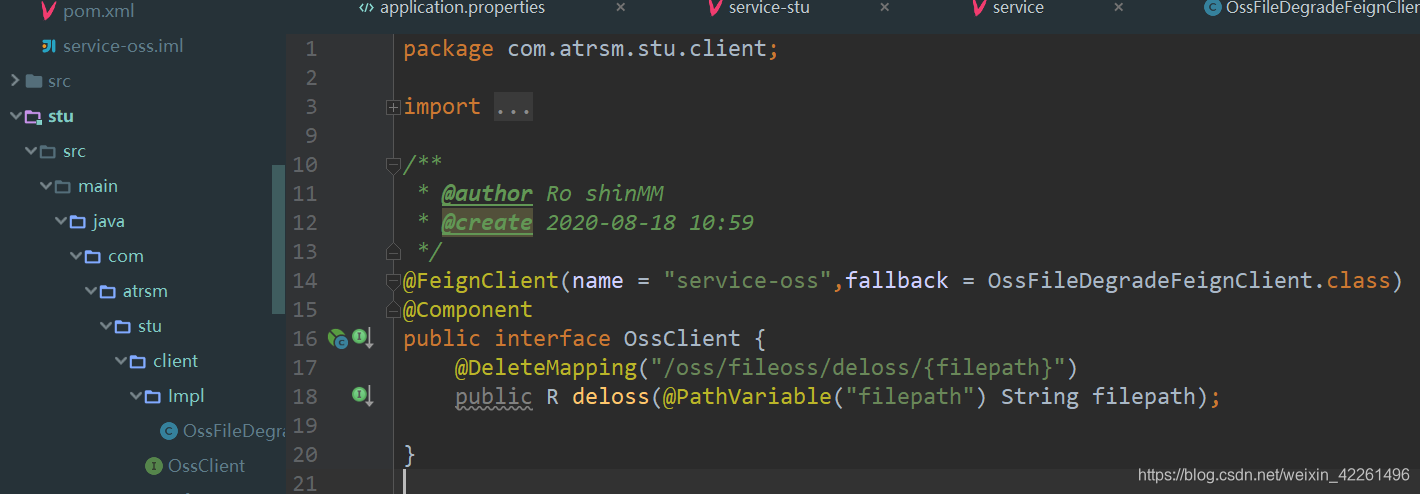The height and width of the screenshot is (494, 1420).
Task: Click the @DeleteMapping annotation
Action: (x=546, y=368)
